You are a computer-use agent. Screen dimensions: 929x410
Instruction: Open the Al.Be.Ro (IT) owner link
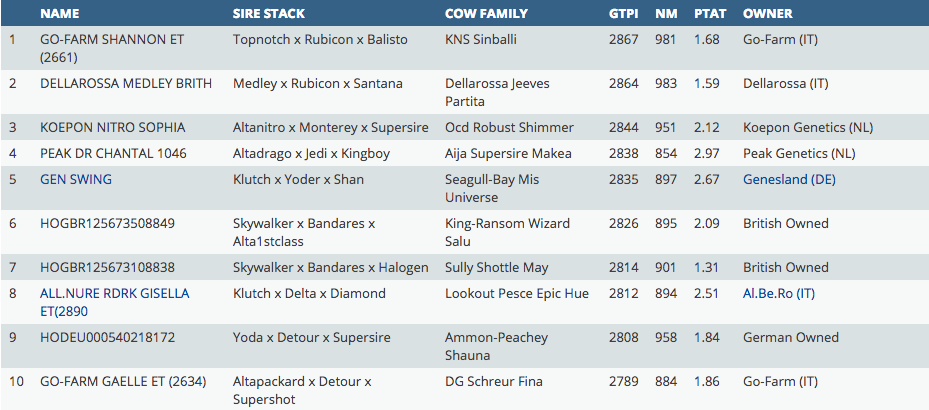click(x=779, y=294)
